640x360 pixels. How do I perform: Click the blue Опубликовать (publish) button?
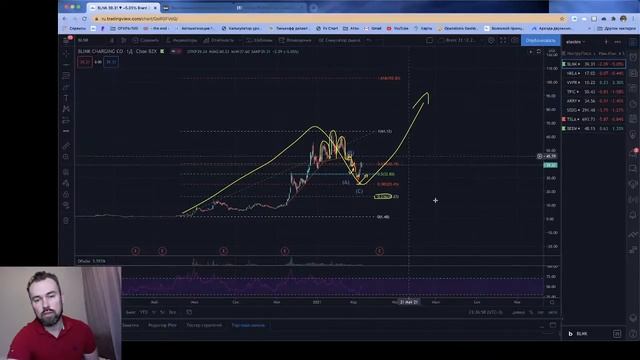pyautogui.click(x=540, y=40)
